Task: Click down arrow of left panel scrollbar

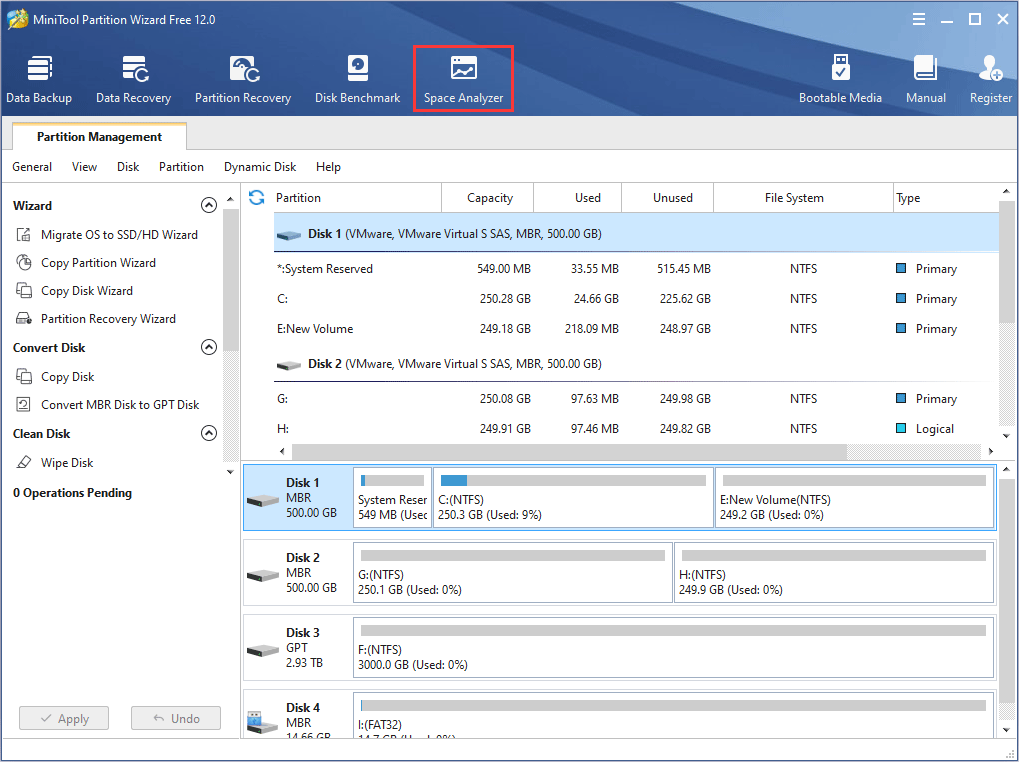Action: tap(230, 472)
